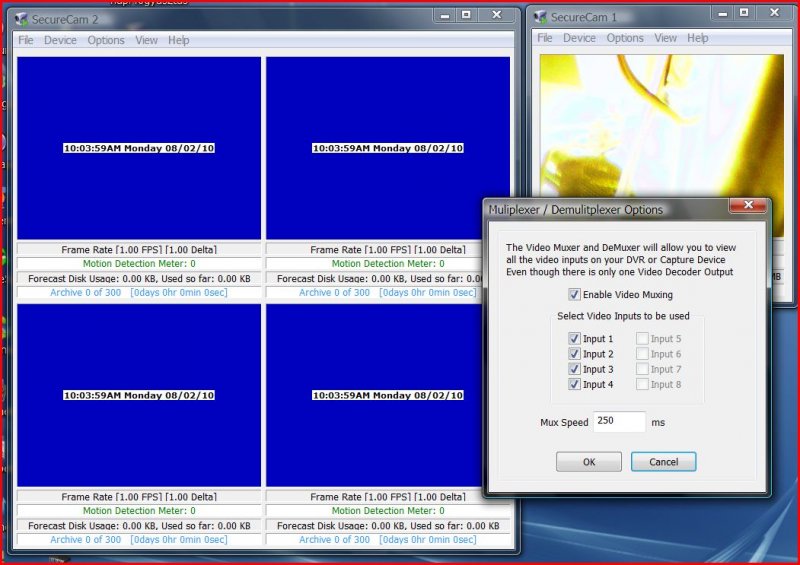Click the SecureCam 1 title bar app icon
The width and height of the screenshot is (800, 565).
point(540,17)
